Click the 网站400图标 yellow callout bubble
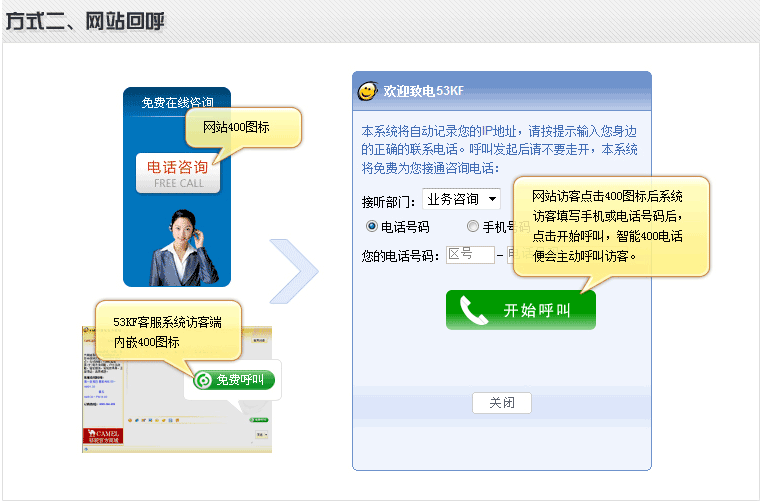 [242, 128]
